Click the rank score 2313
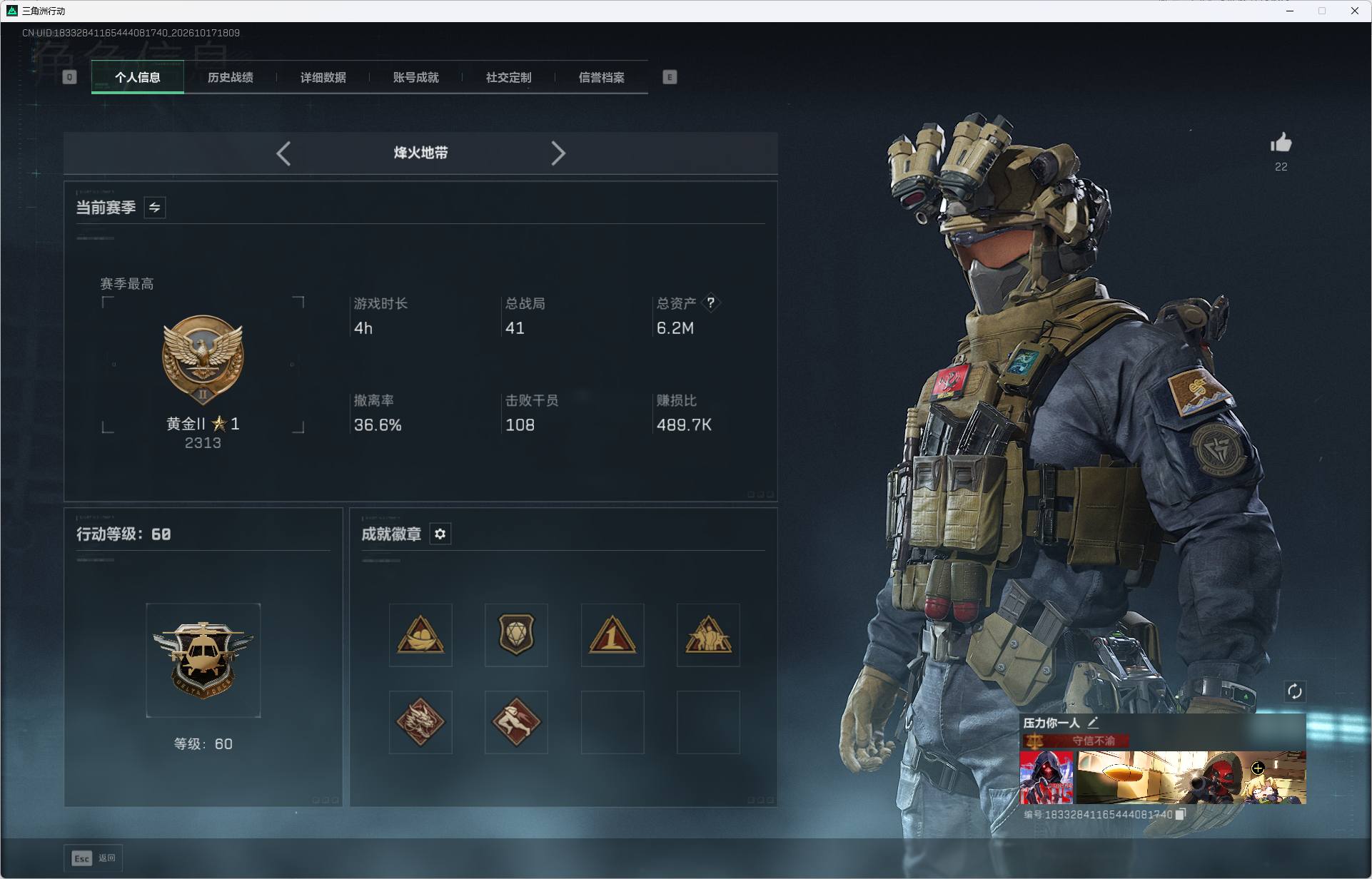This screenshot has height=879, width=1372. click(x=203, y=443)
